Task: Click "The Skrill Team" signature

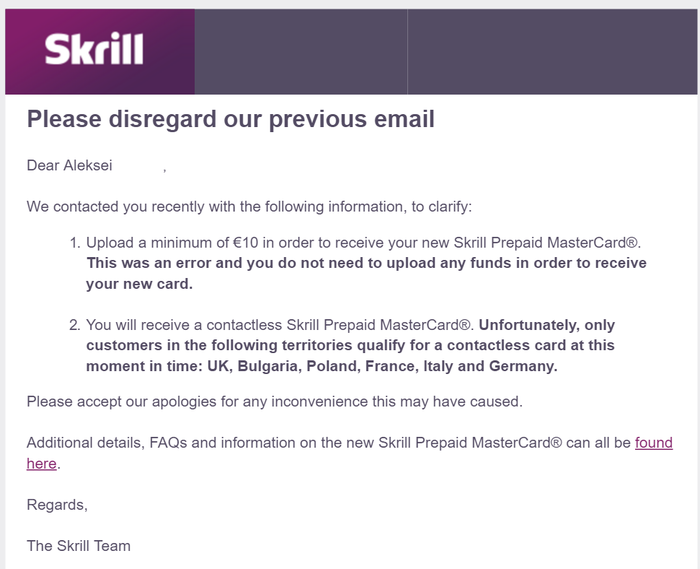Action: pyautogui.click(x=78, y=546)
